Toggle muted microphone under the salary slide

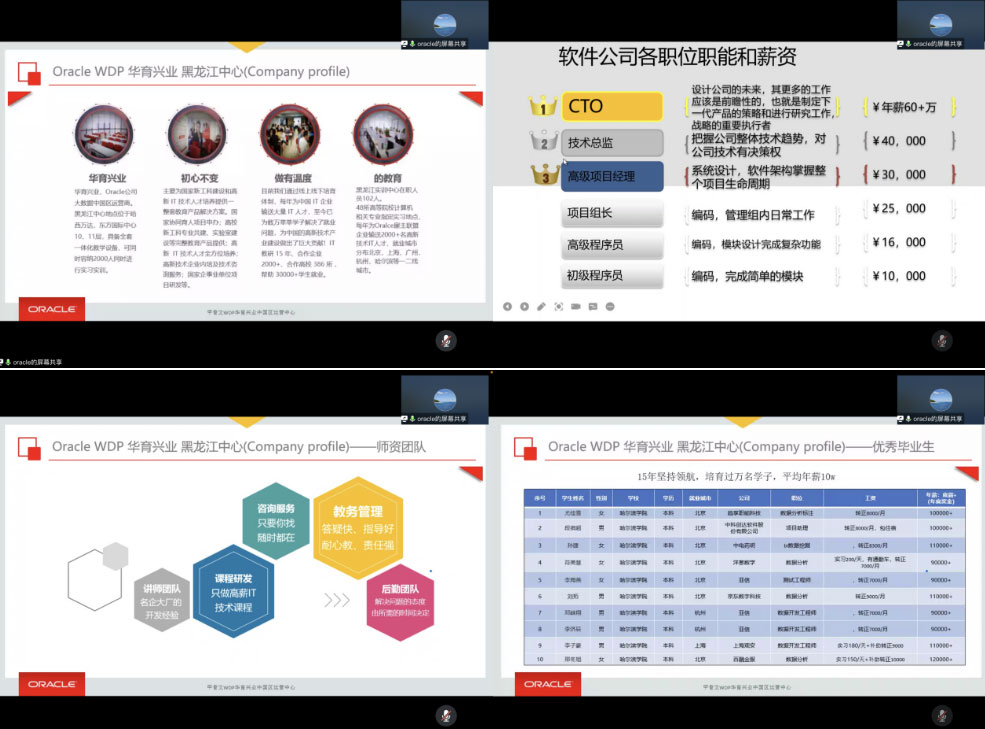tap(940, 341)
